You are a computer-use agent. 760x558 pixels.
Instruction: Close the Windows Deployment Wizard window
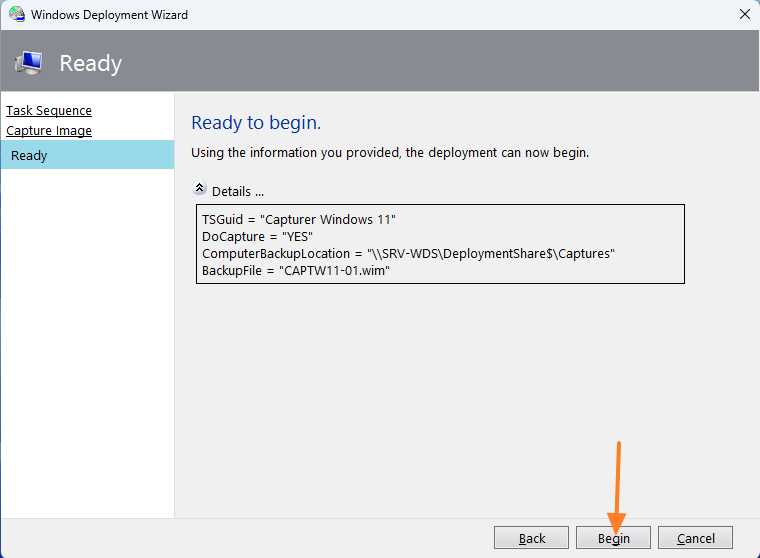coord(744,15)
